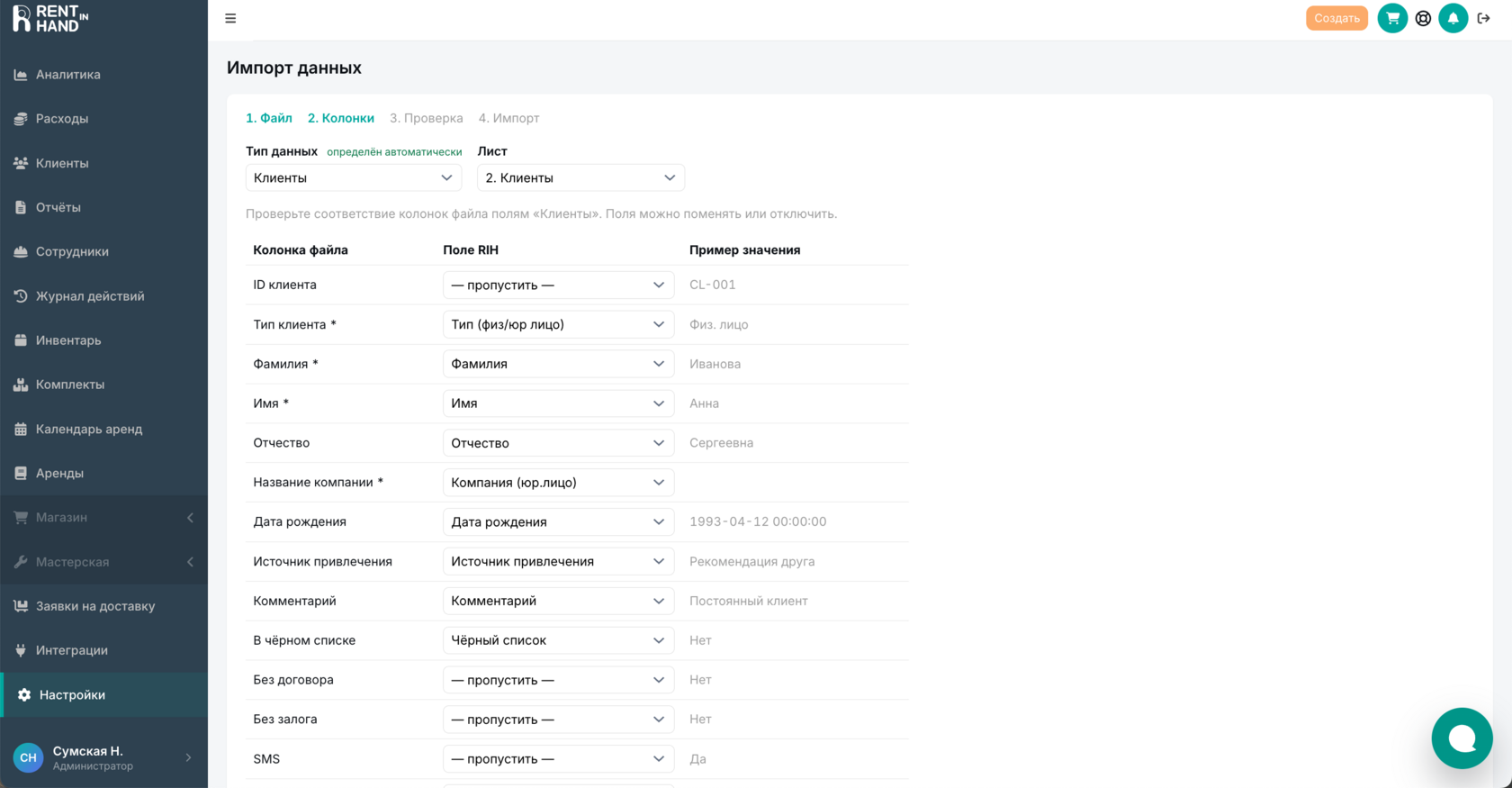Click the Расходы coins icon in sidebar

(x=21, y=119)
